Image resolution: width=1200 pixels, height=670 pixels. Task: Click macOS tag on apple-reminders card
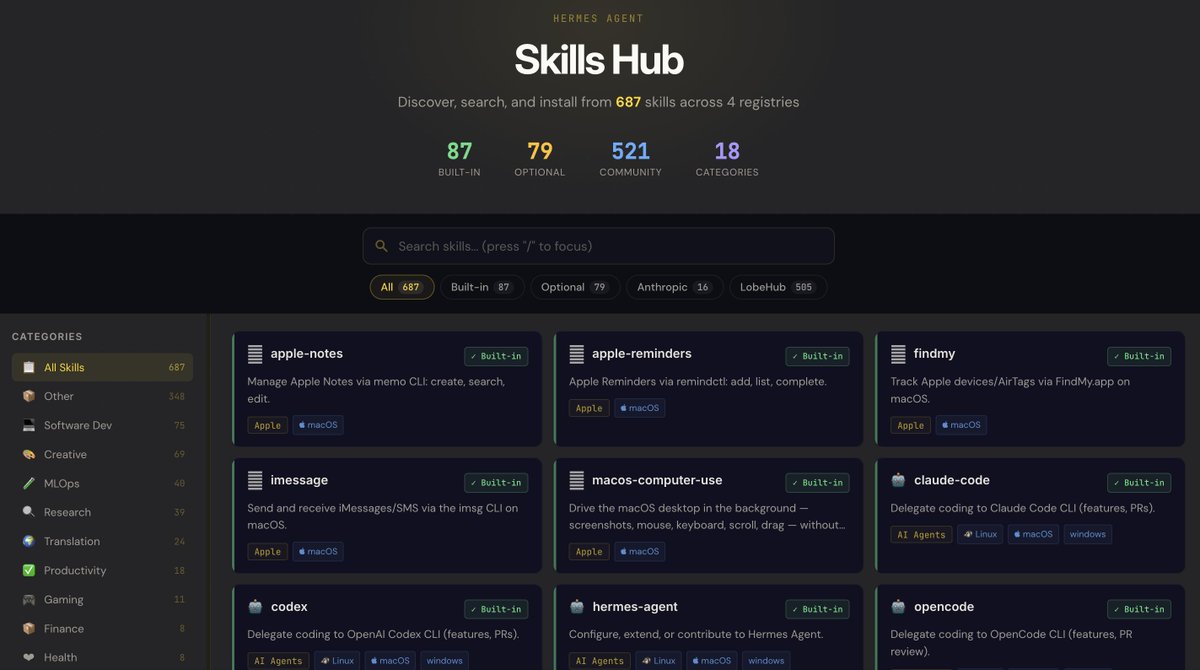pyautogui.click(x=640, y=408)
